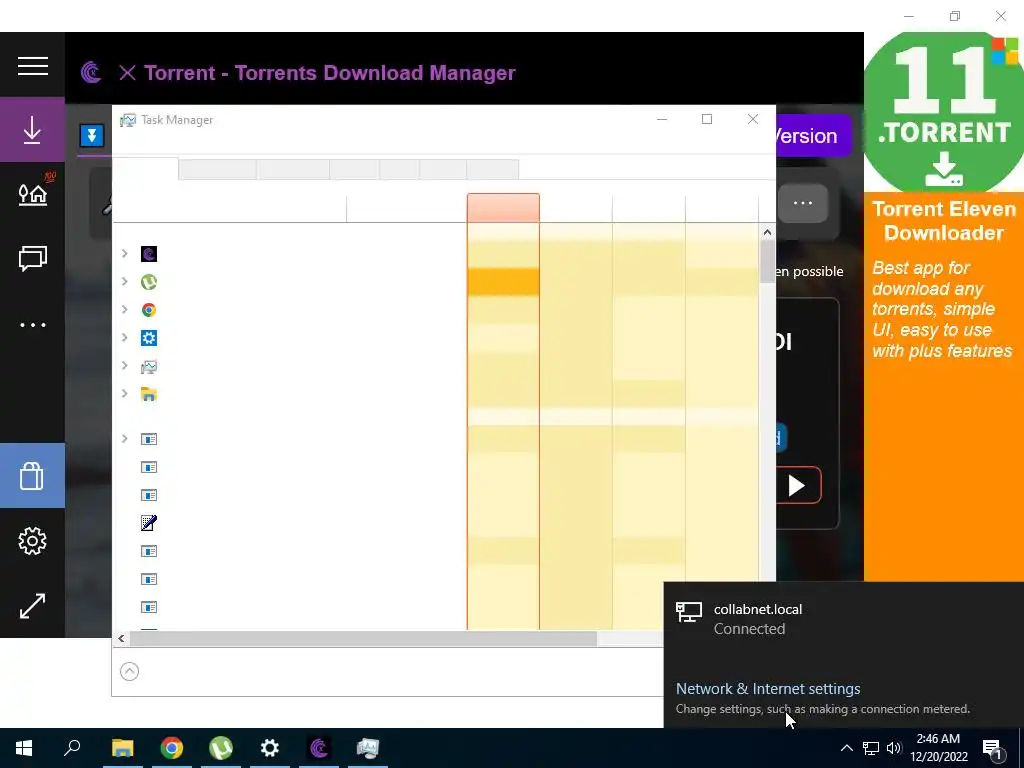Screen dimensions: 1024x768
Task: Click the Task Manager vertical scrollbar thumb
Action: (767, 261)
